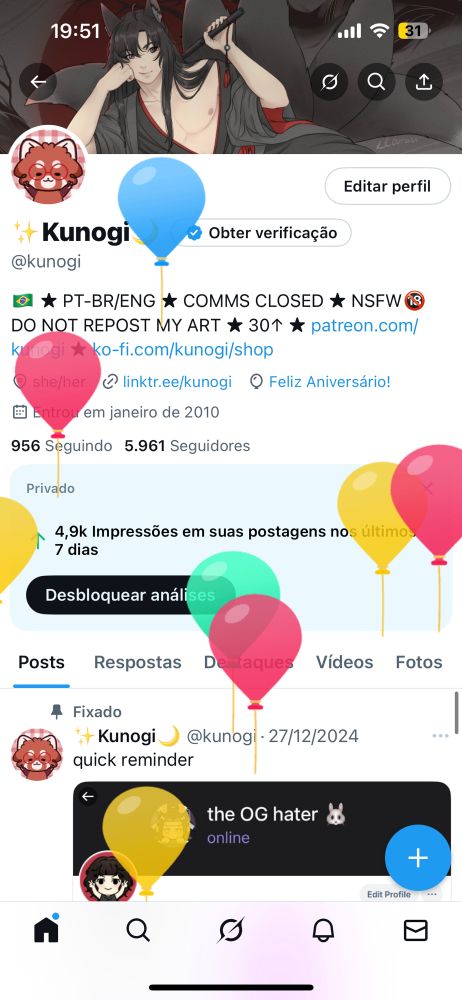Tap the compose post plus button
The height and width of the screenshot is (1000, 462).
418,858
